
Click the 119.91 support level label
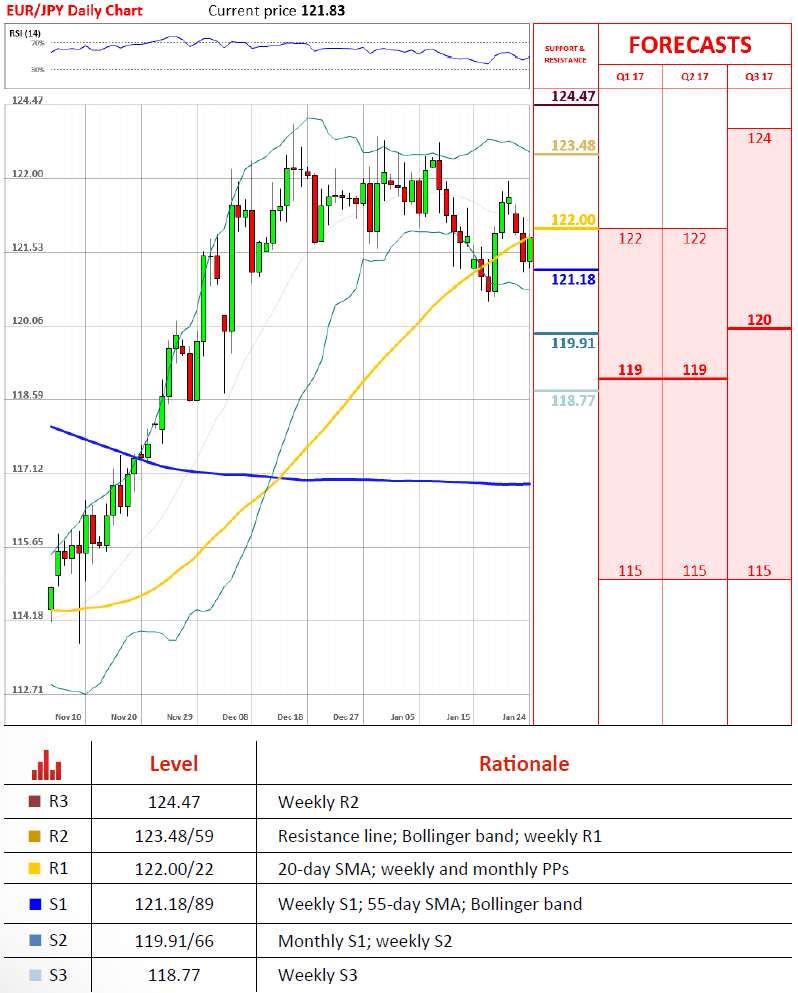pos(573,343)
